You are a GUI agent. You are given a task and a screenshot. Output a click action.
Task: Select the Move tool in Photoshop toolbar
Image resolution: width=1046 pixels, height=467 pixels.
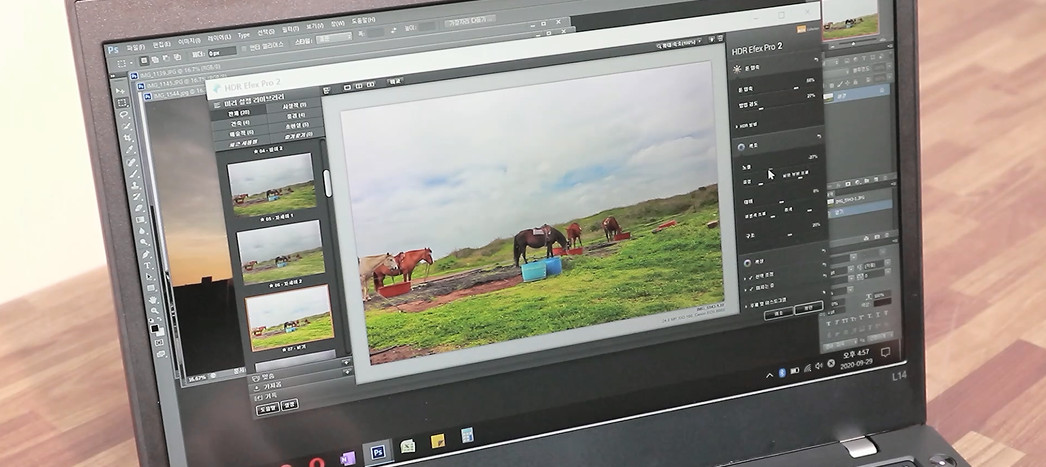[121, 89]
